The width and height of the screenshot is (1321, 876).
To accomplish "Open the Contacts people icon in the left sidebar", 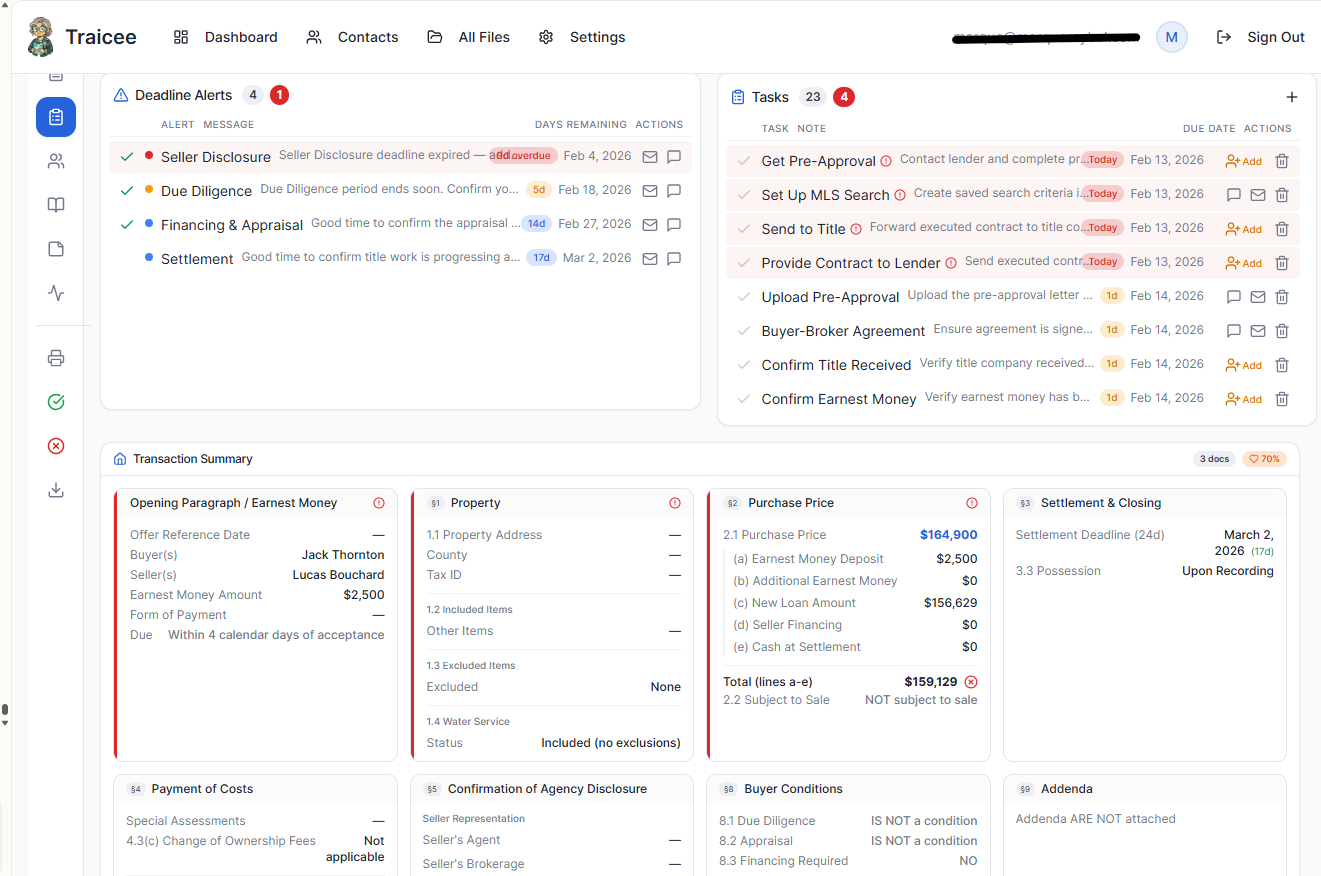I will [x=56, y=160].
